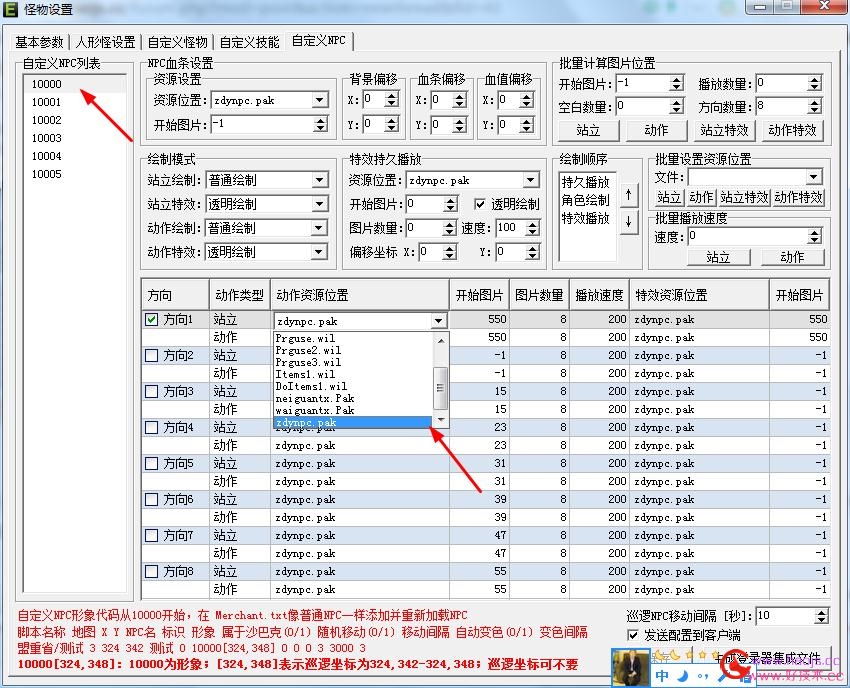This screenshot has height=688, width=850.
Task: Open 特效持久播放 资源位置 dropdown
Action: (530, 180)
